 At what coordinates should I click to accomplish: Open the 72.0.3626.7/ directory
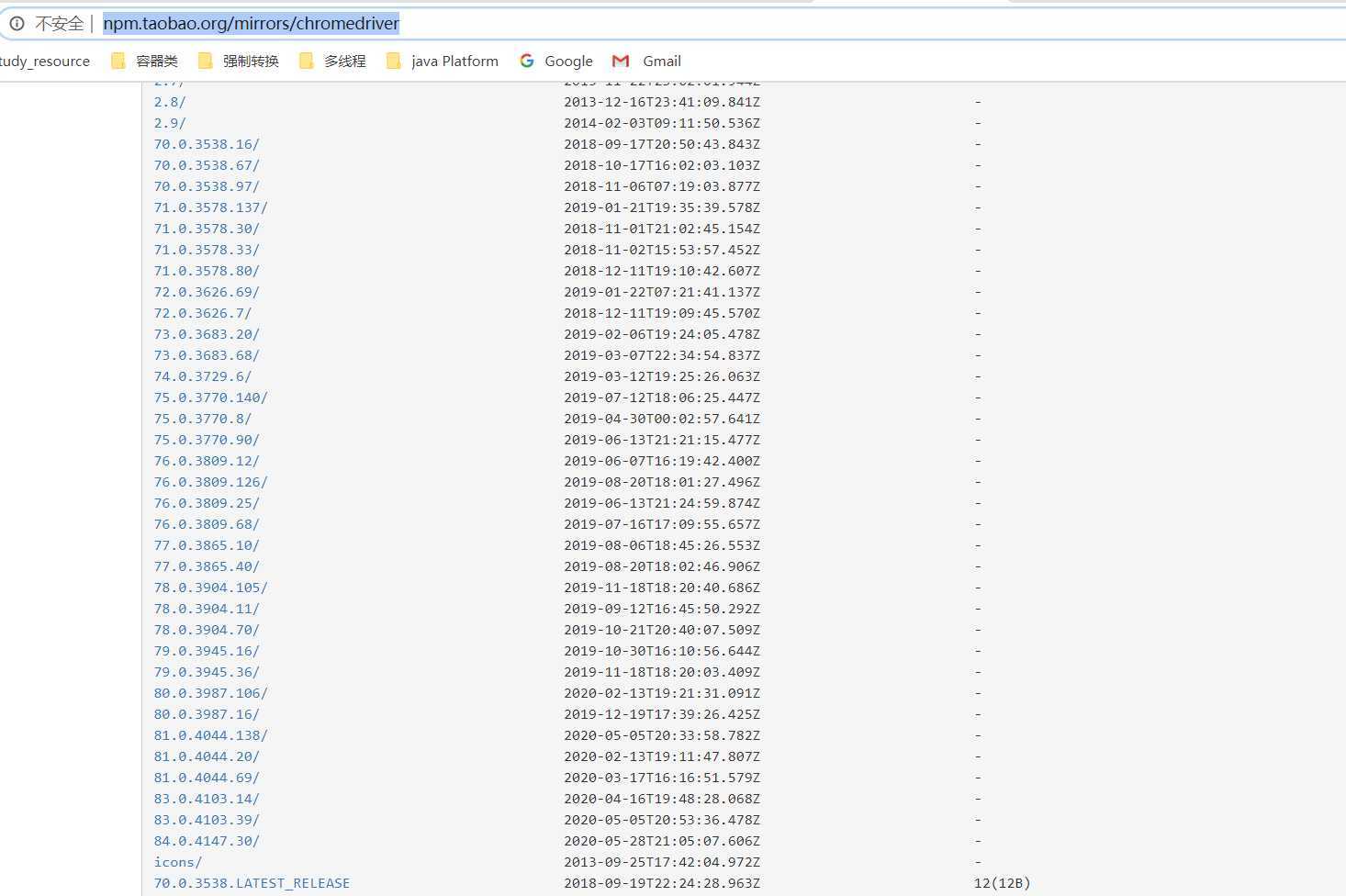203,313
